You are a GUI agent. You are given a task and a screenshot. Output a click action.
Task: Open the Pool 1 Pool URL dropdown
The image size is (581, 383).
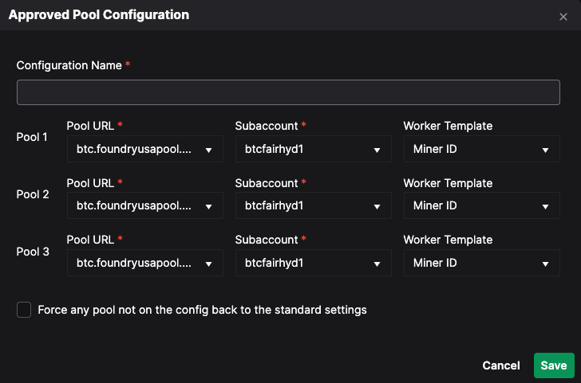pos(145,149)
